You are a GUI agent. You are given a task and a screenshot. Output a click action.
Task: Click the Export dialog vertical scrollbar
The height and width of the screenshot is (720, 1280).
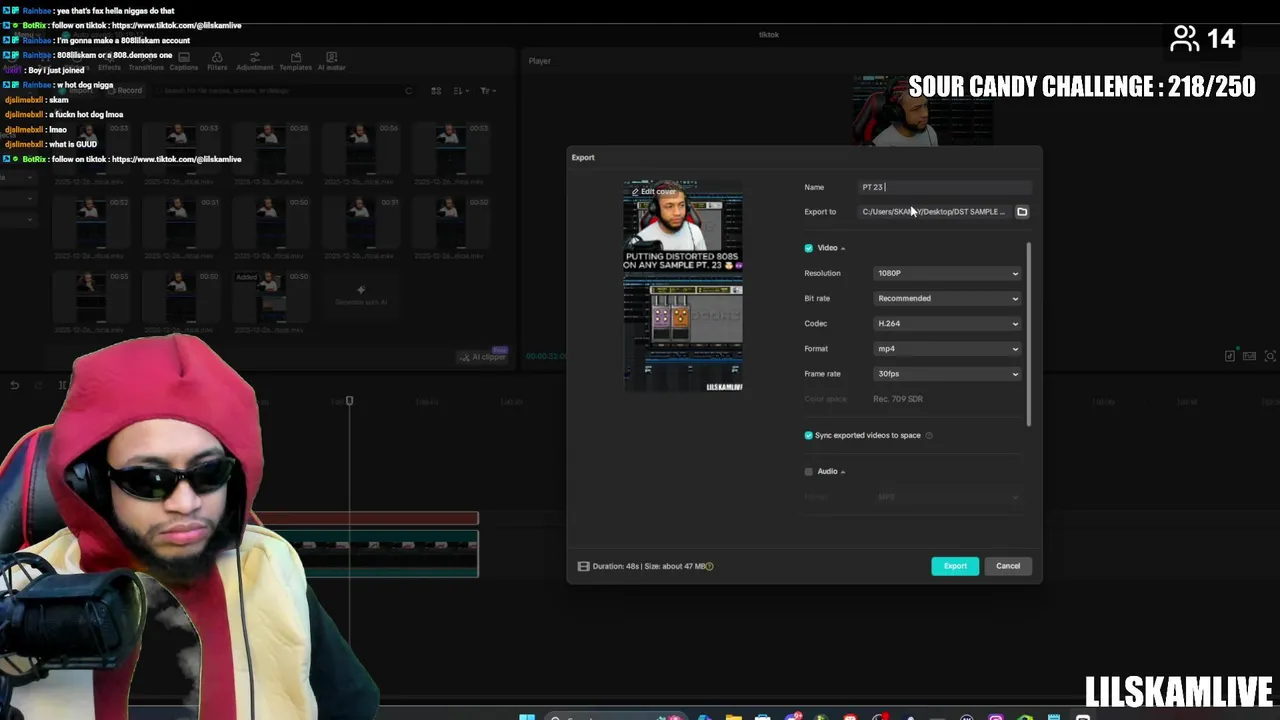click(x=1028, y=333)
